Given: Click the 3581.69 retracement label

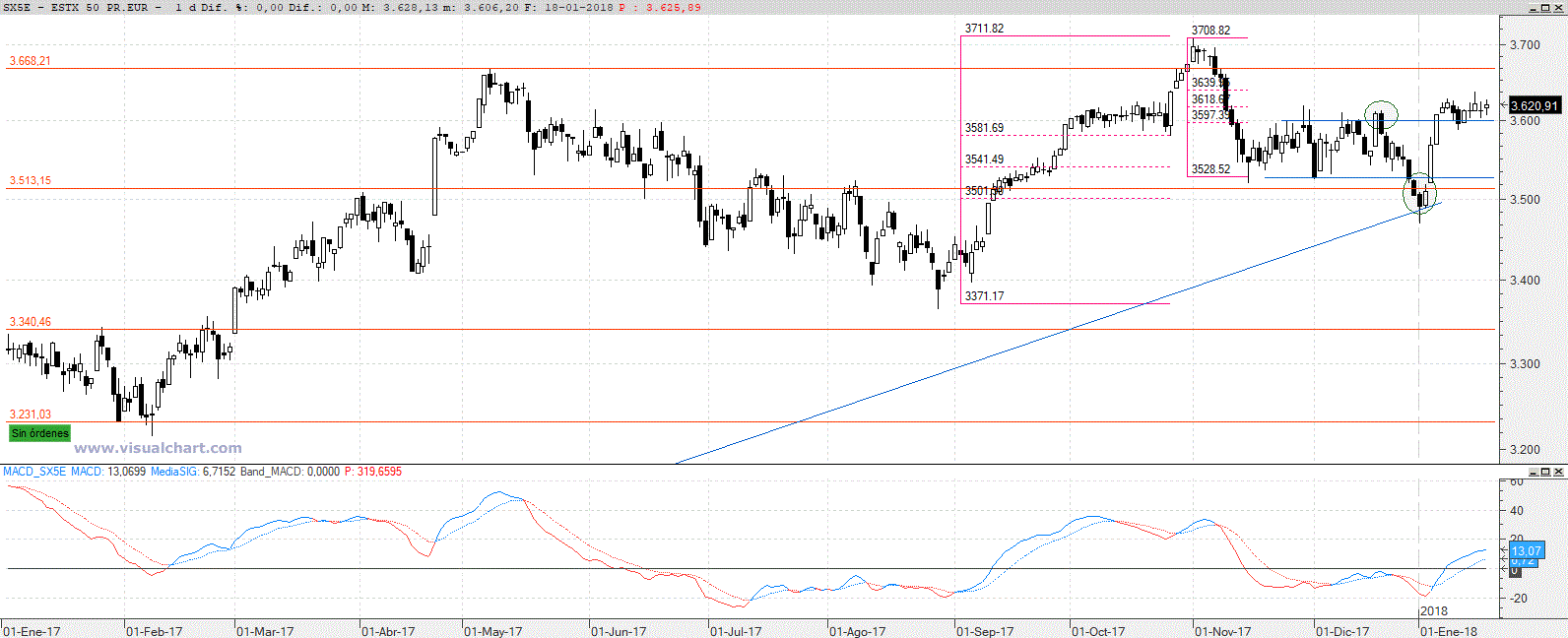Looking at the screenshot, I should click(984, 128).
